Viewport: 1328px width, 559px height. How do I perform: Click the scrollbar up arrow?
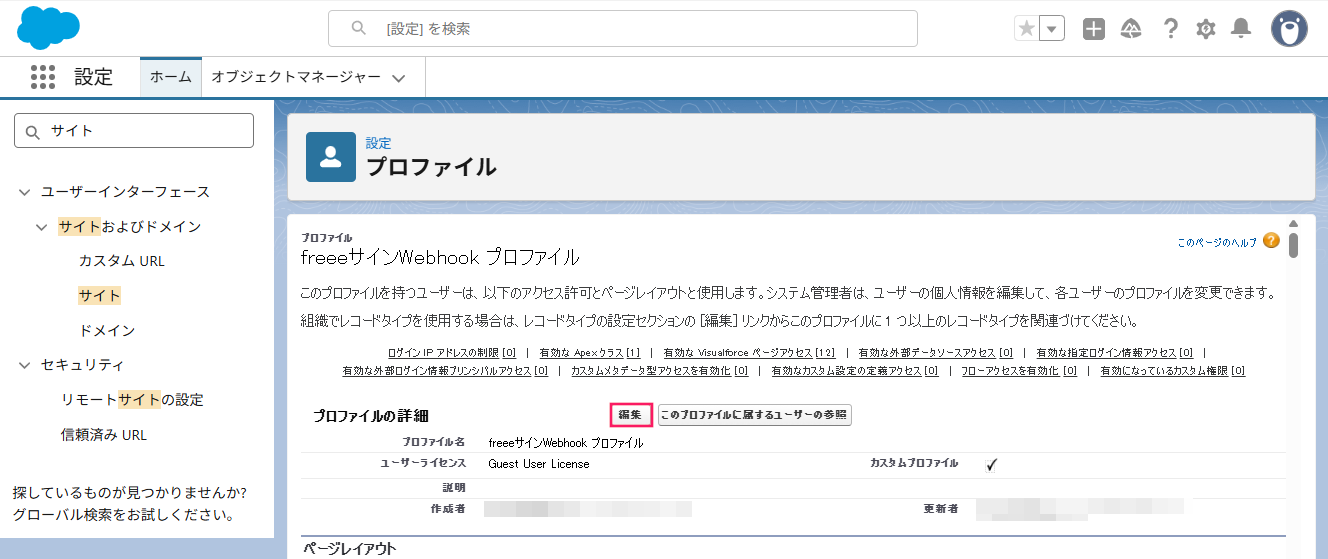coord(1293,223)
